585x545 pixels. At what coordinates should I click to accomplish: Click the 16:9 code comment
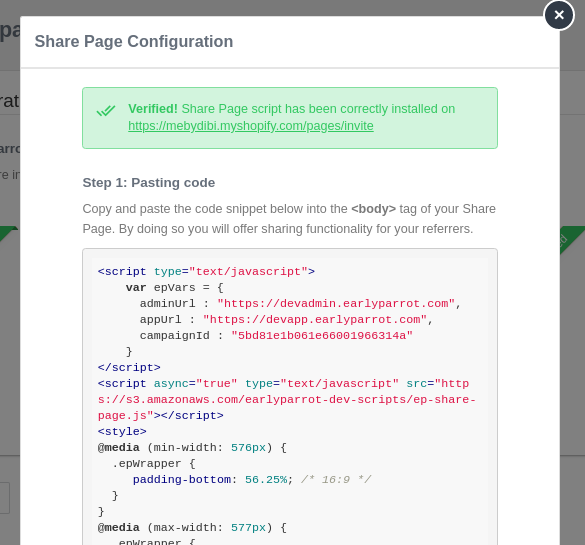tap(336, 480)
